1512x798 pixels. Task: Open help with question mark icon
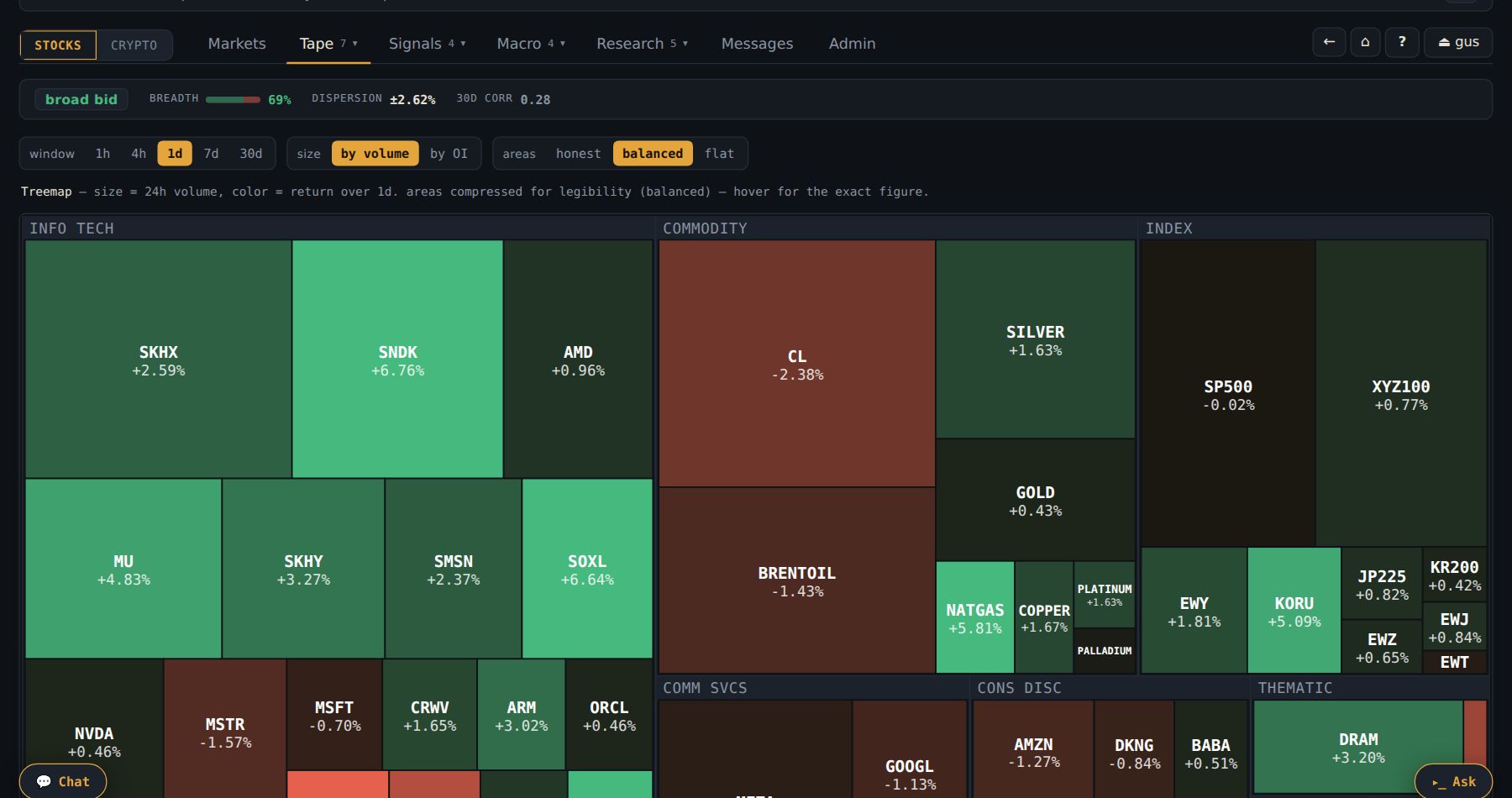tap(1402, 42)
